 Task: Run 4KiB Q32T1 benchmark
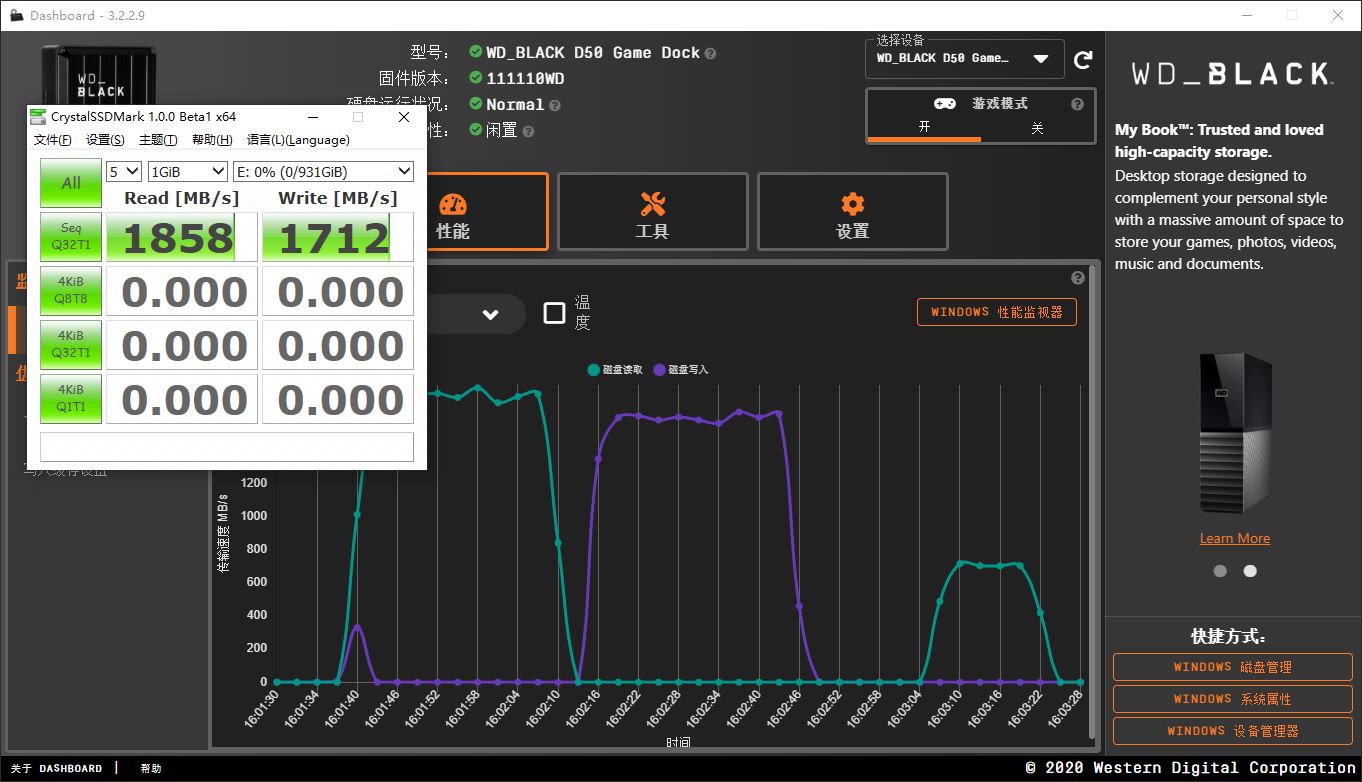(71, 345)
